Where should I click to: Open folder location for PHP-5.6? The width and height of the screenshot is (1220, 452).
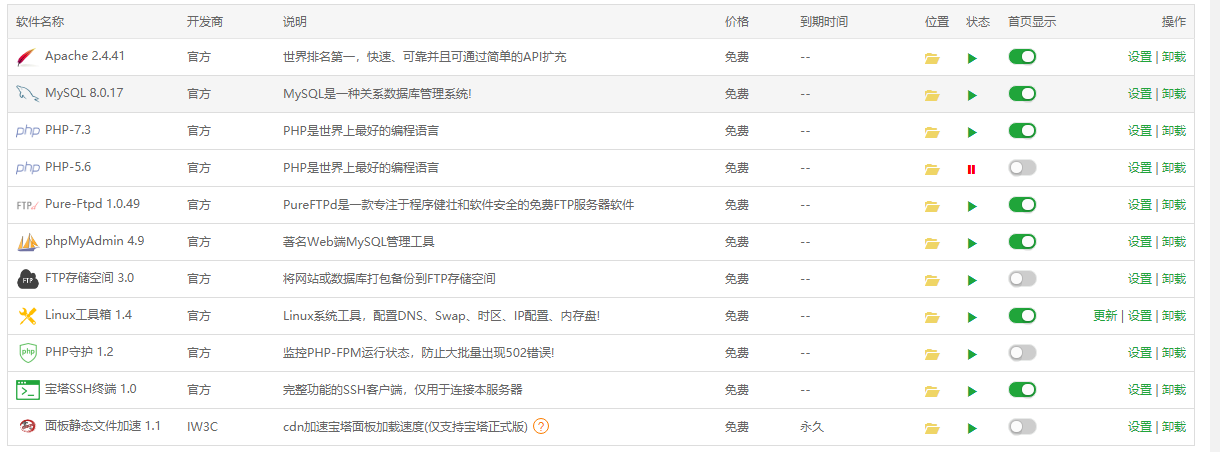coord(932,170)
